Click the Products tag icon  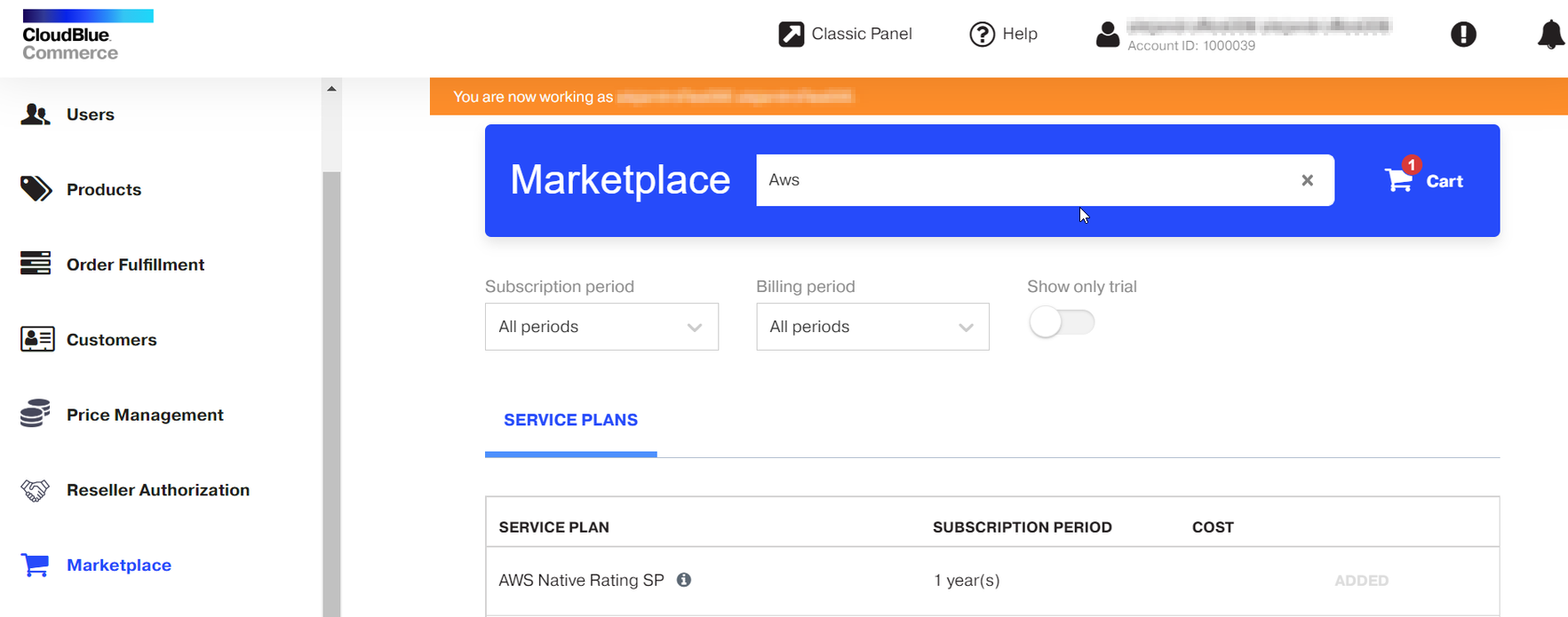(x=36, y=189)
